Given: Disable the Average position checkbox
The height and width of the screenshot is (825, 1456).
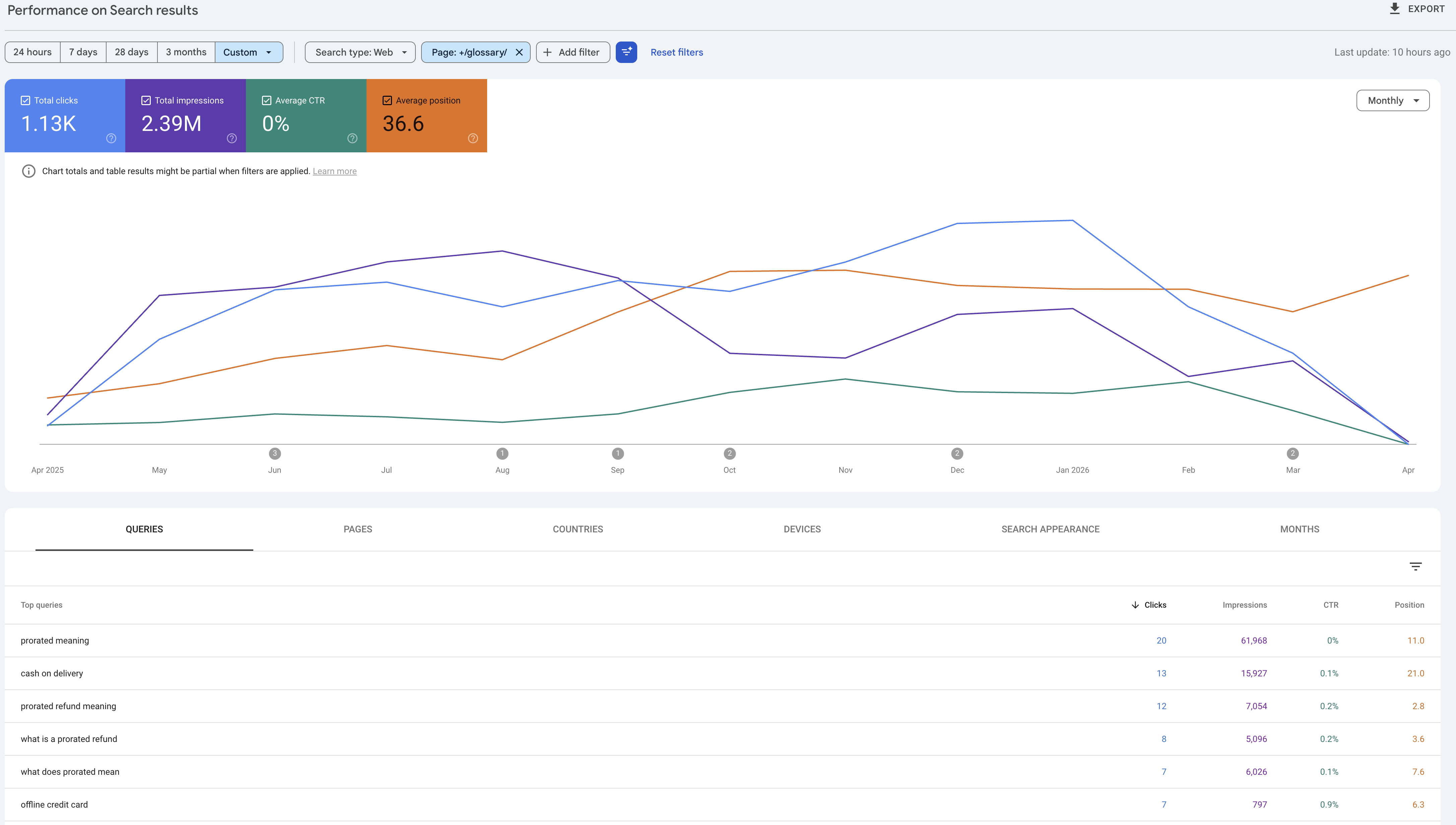Looking at the screenshot, I should point(387,100).
